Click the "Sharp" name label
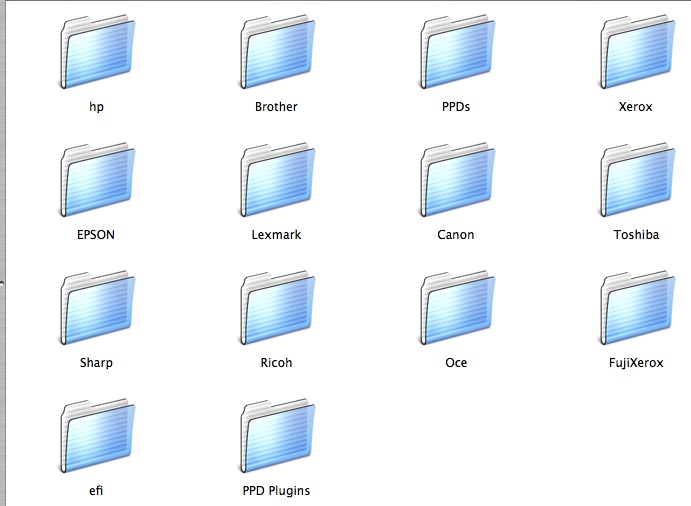Viewport: 691px width, 506px height. [96, 363]
